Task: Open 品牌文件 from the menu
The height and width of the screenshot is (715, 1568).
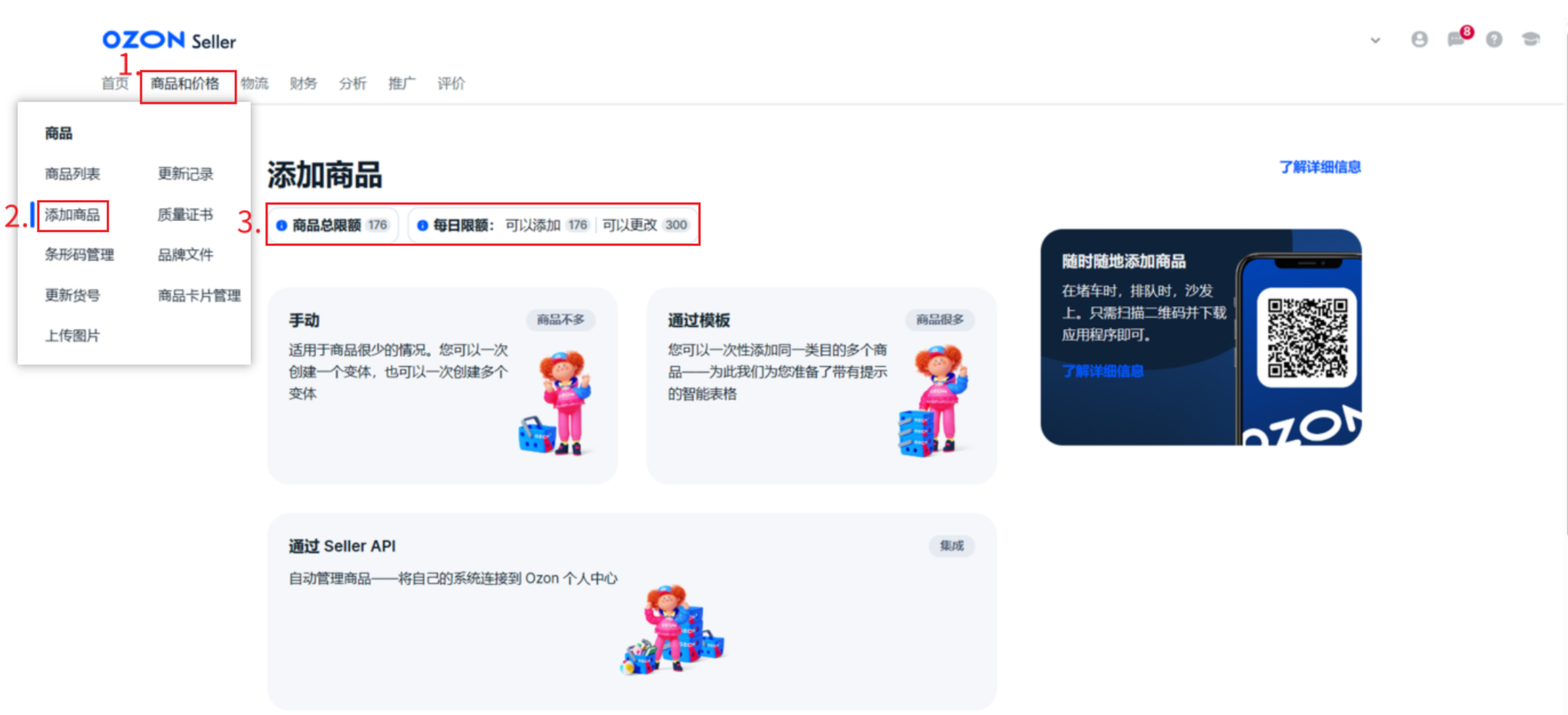Action: (186, 255)
